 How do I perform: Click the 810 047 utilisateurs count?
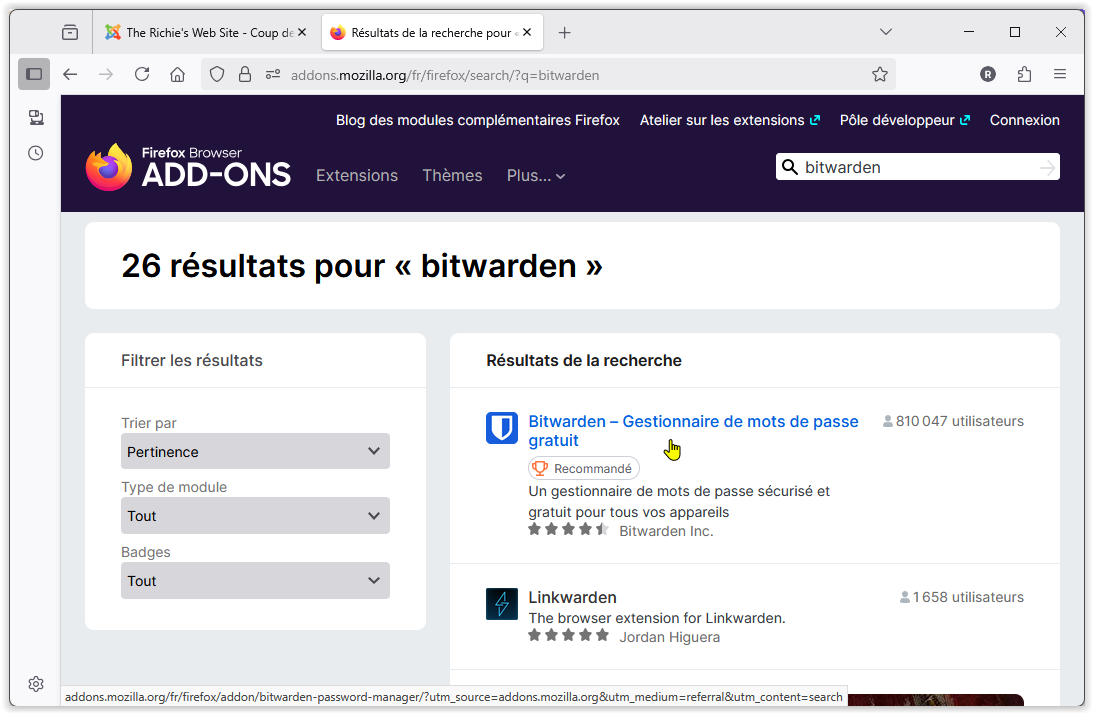pyautogui.click(x=953, y=421)
